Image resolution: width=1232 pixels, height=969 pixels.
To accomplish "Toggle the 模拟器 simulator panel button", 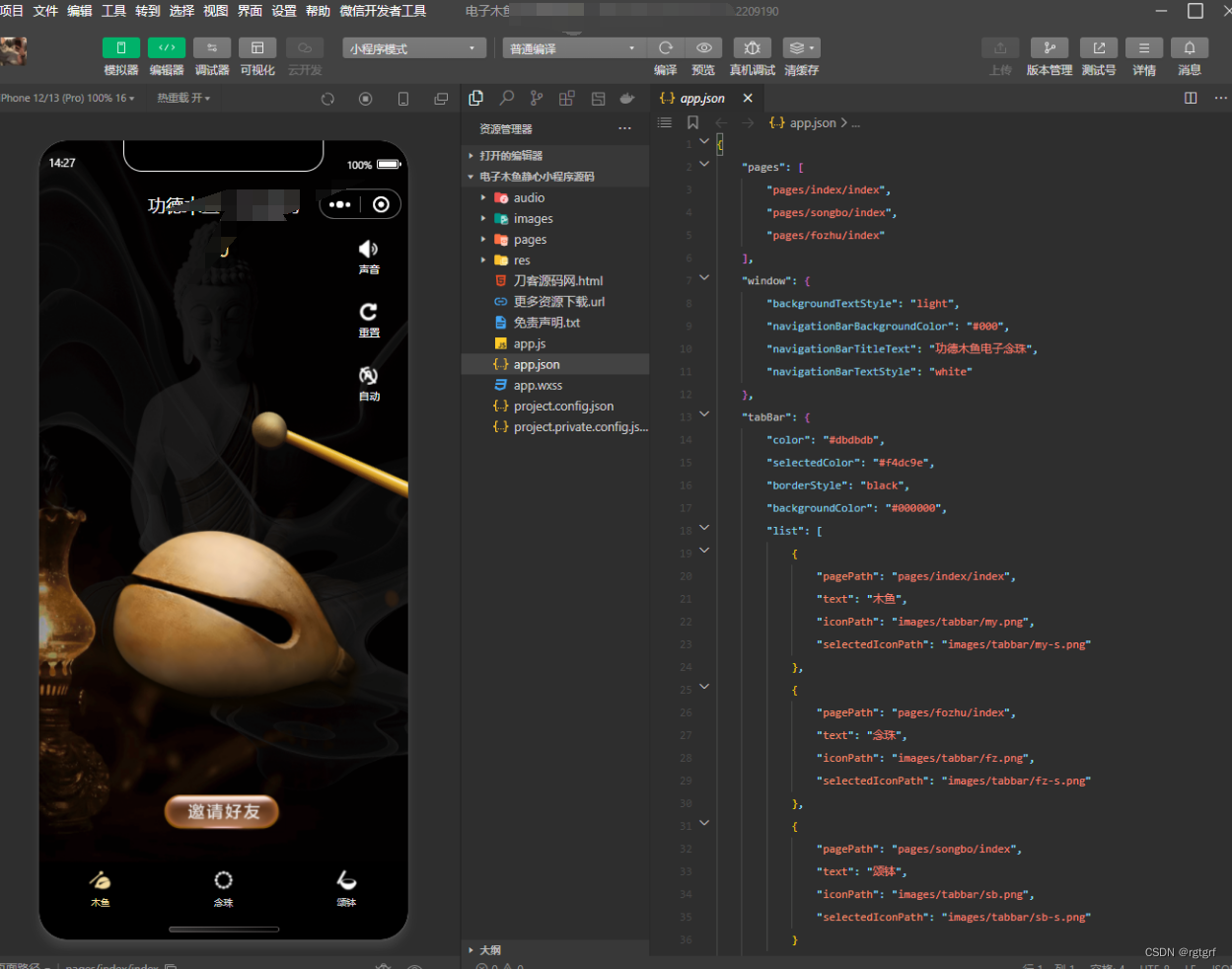I will point(121,48).
